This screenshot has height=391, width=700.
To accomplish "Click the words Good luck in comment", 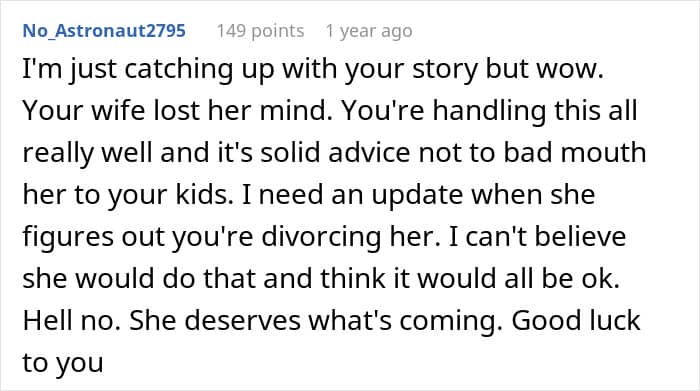I will [x=576, y=320].
